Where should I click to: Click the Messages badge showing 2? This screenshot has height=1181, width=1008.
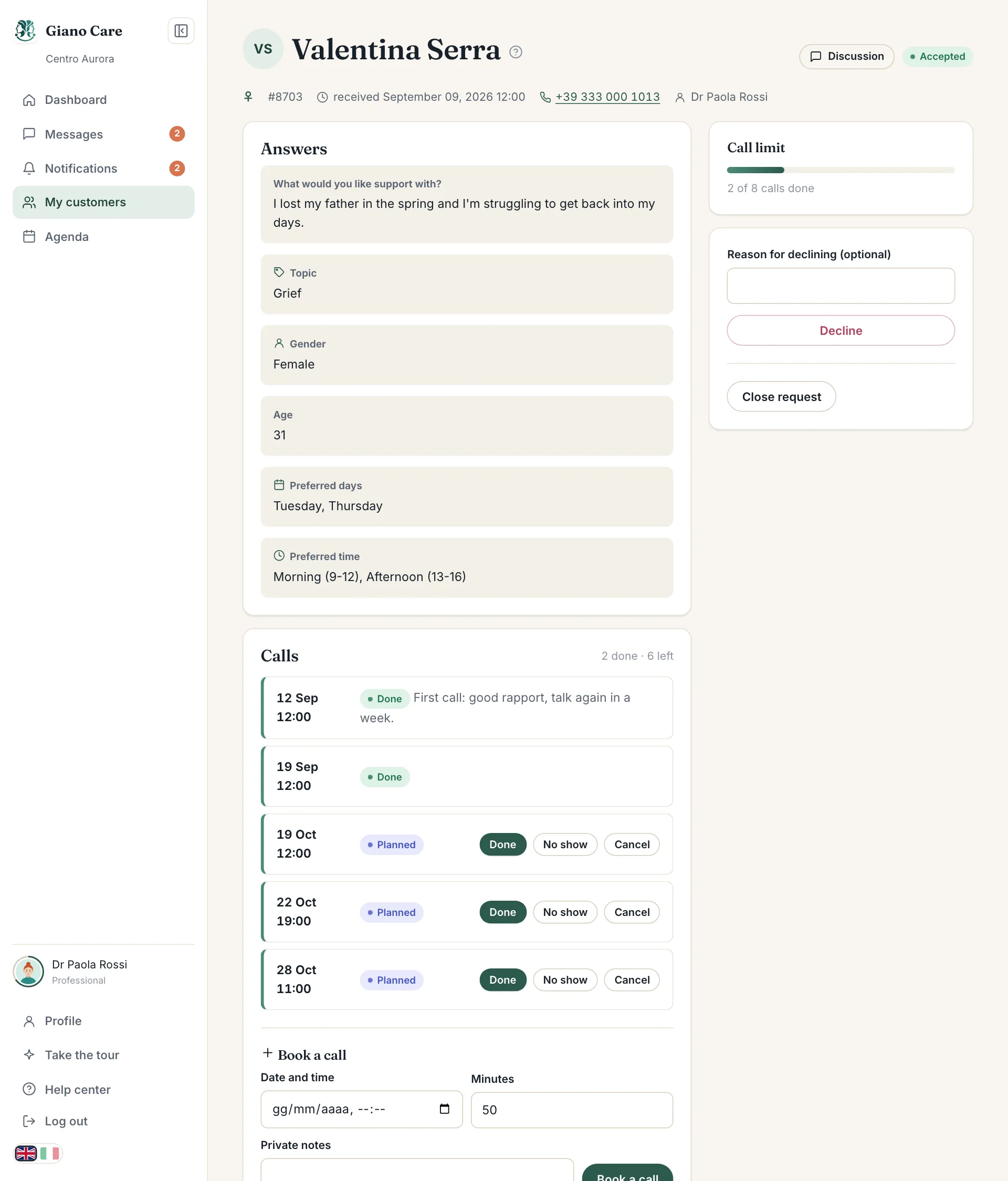pyautogui.click(x=177, y=134)
